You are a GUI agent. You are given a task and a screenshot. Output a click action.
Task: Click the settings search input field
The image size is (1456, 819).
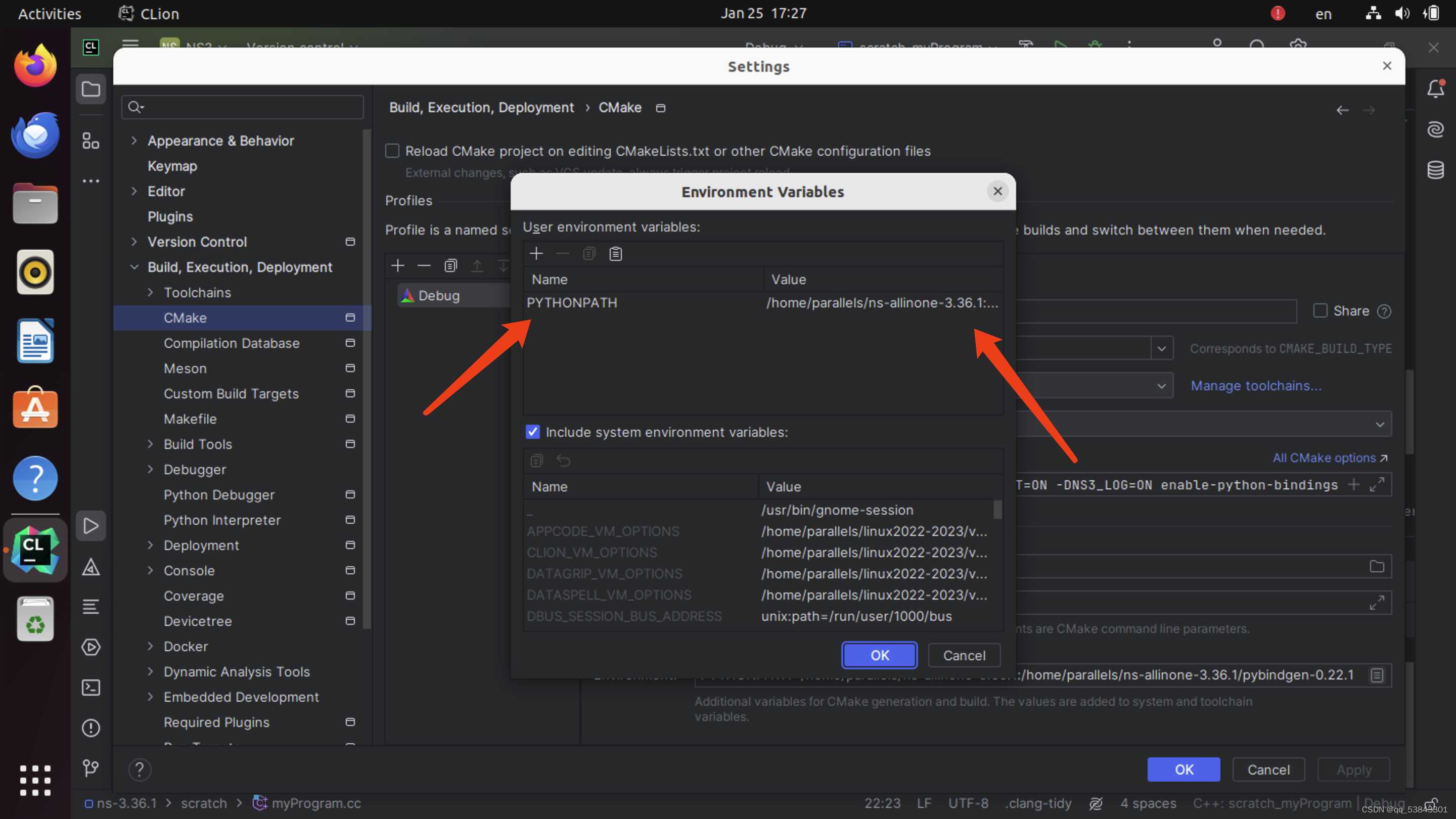coord(249,107)
